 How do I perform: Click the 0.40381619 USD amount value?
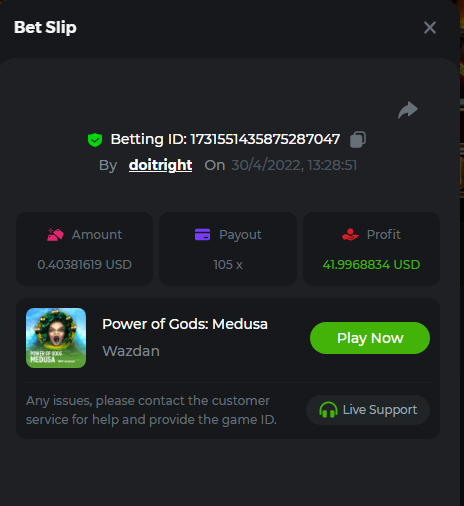(85, 265)
